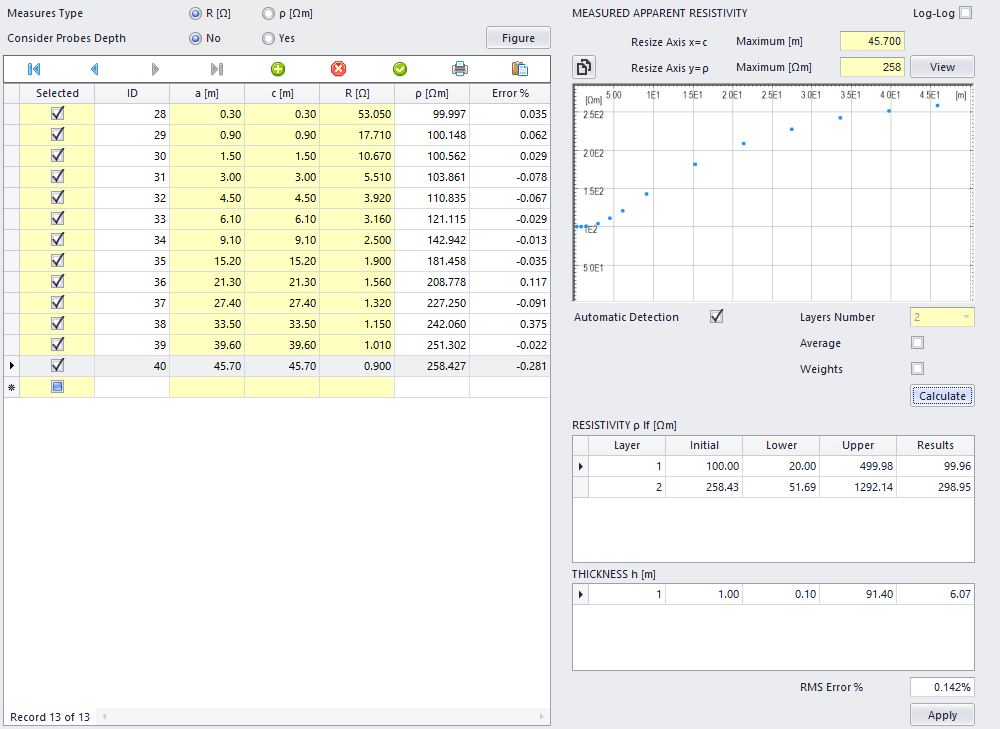Click the Figure button

click(518, 38)
